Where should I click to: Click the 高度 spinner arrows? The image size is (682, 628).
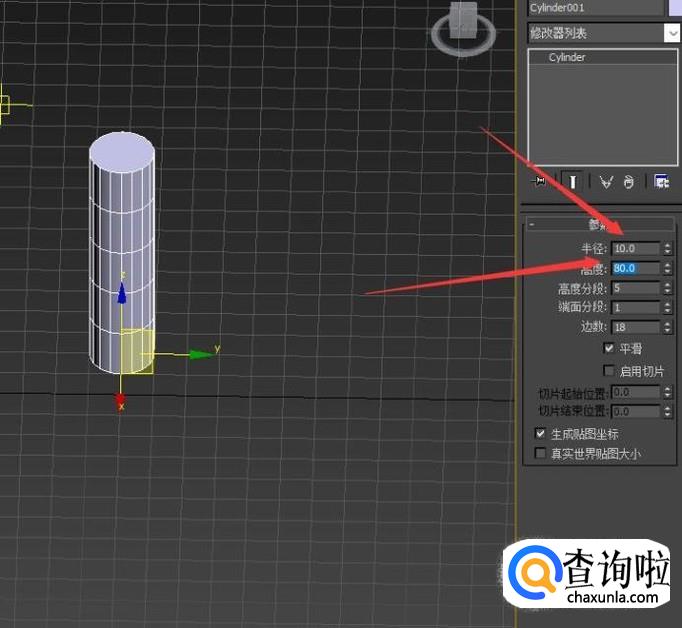[x=667, y=268]
